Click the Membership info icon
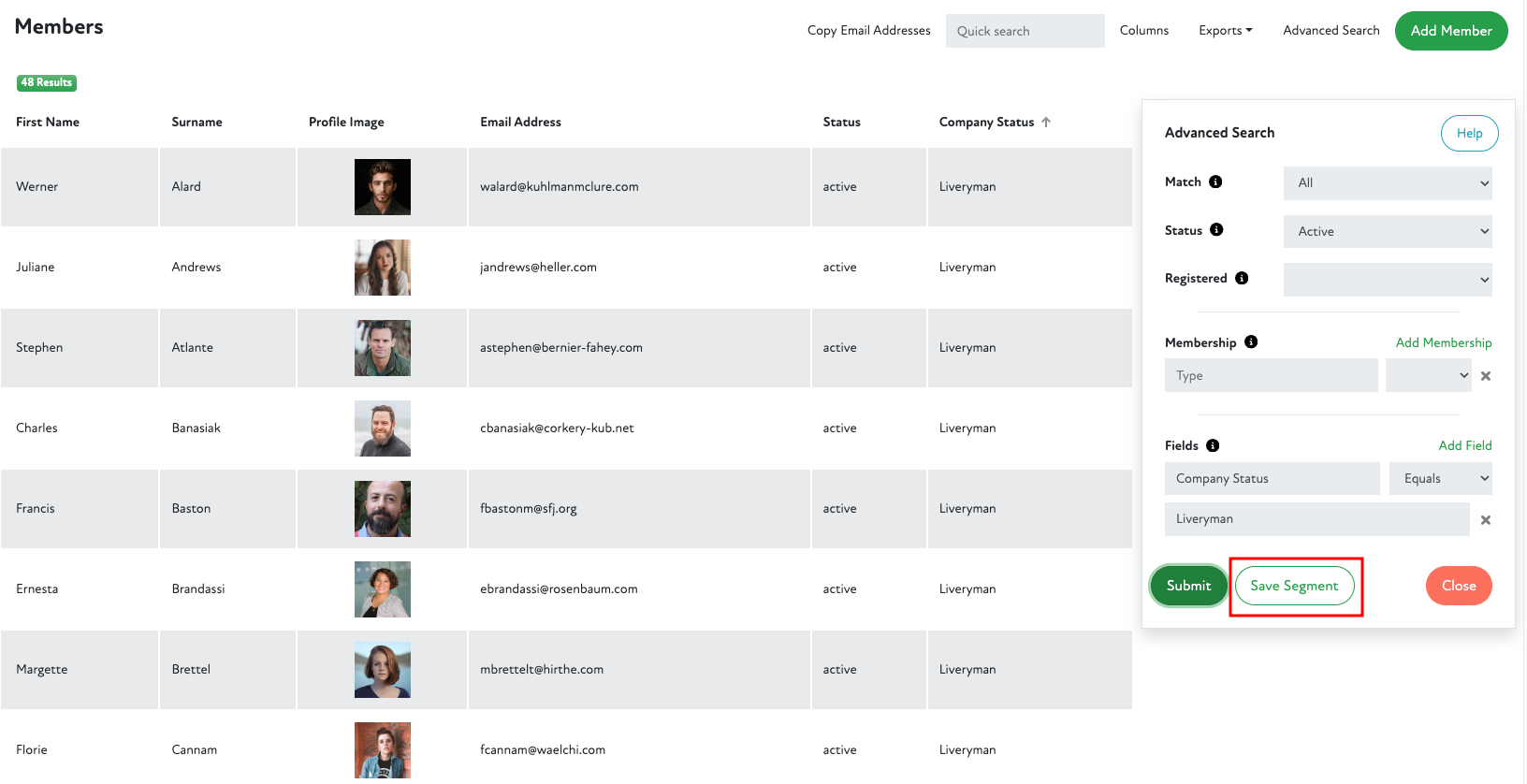1527x784 pixels. coord(1251,342)
